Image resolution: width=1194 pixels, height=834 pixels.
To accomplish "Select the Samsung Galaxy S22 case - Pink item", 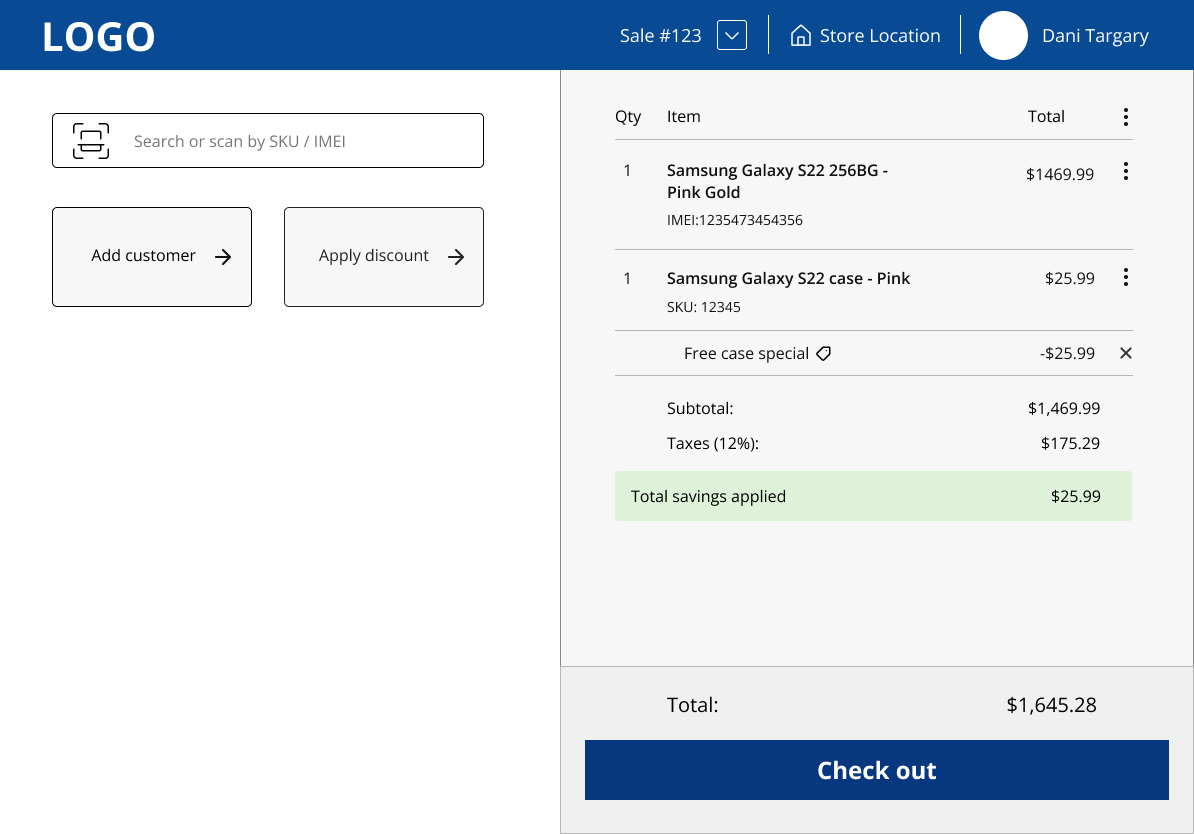I will (788, 279).
